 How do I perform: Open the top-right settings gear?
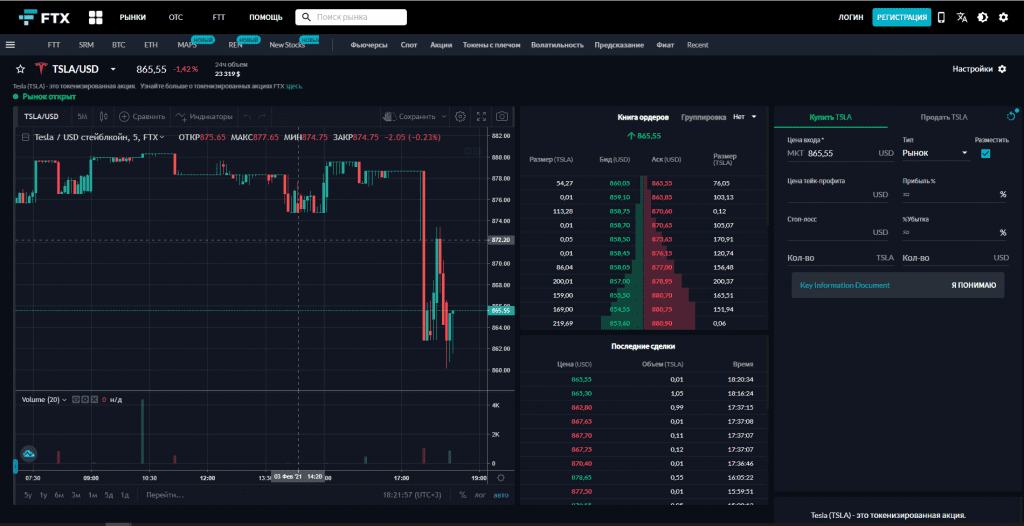tap(1004, 18)
